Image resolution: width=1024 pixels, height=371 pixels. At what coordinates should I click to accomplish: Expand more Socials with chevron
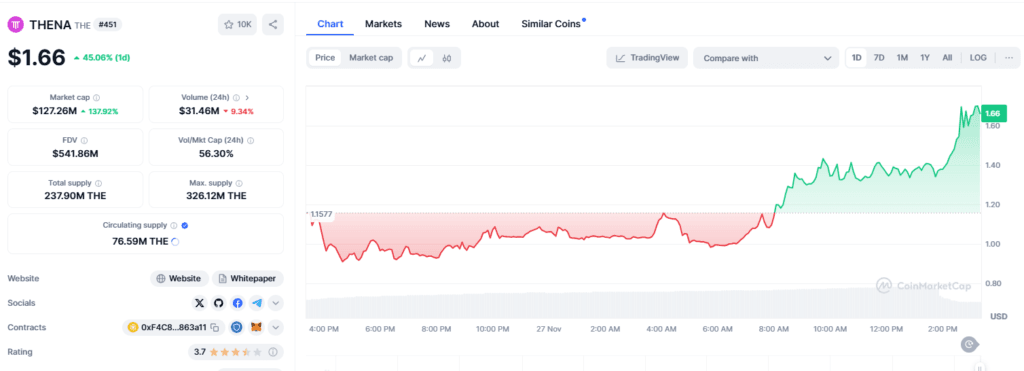(276, 303)
